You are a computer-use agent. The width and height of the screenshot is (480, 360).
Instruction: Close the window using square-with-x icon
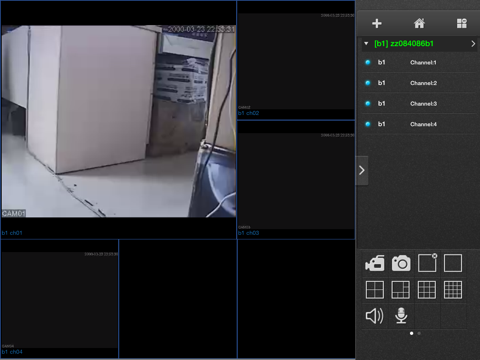427,263
